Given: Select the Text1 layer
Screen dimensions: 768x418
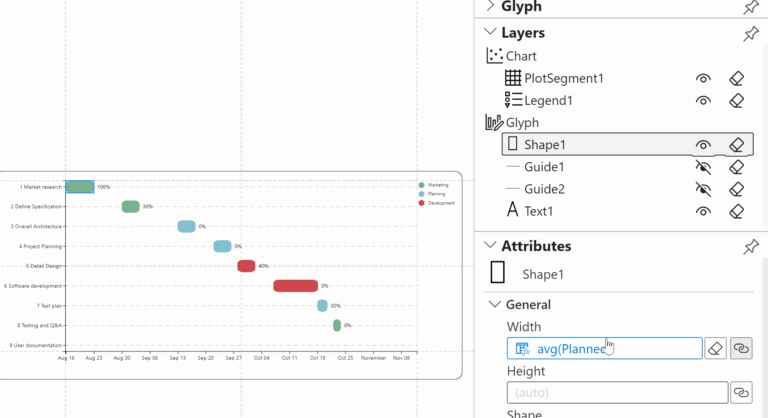Looking at the screenshot, I should click(538, 211).
